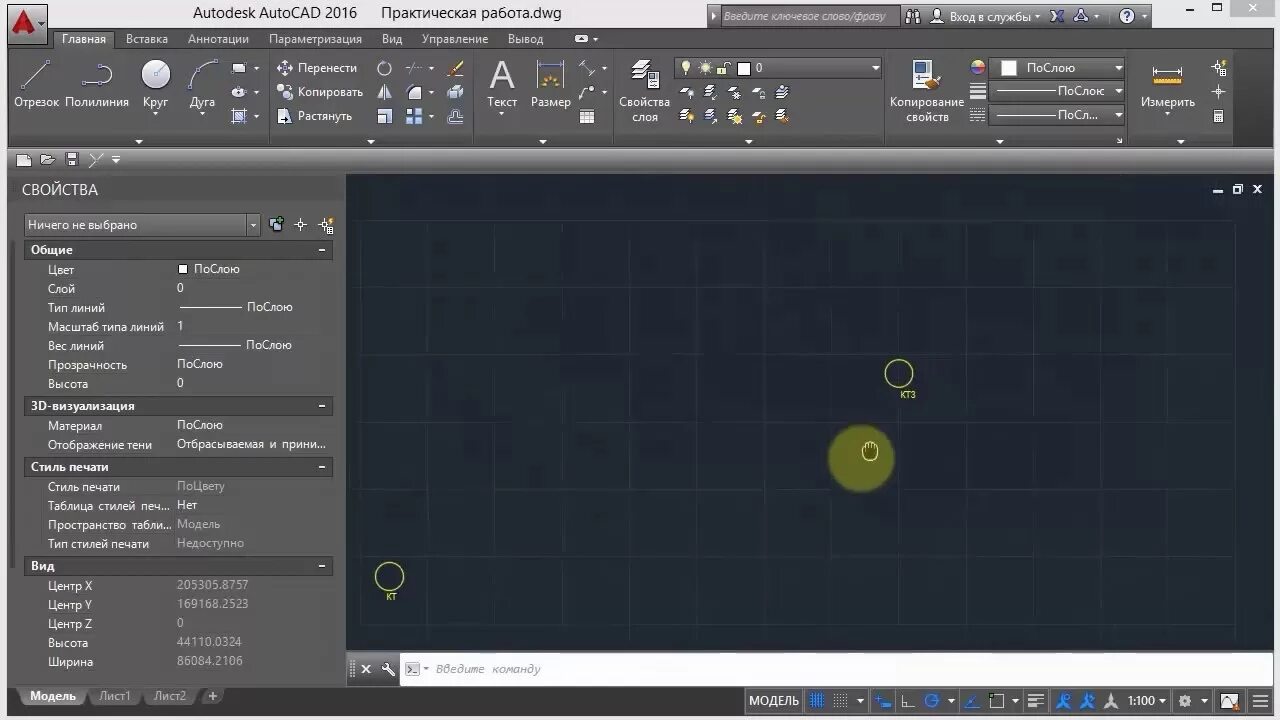Screen dimensions: 1280x720
Task: Select the Дуга arc tool
Action: click(x=202, y=85)
